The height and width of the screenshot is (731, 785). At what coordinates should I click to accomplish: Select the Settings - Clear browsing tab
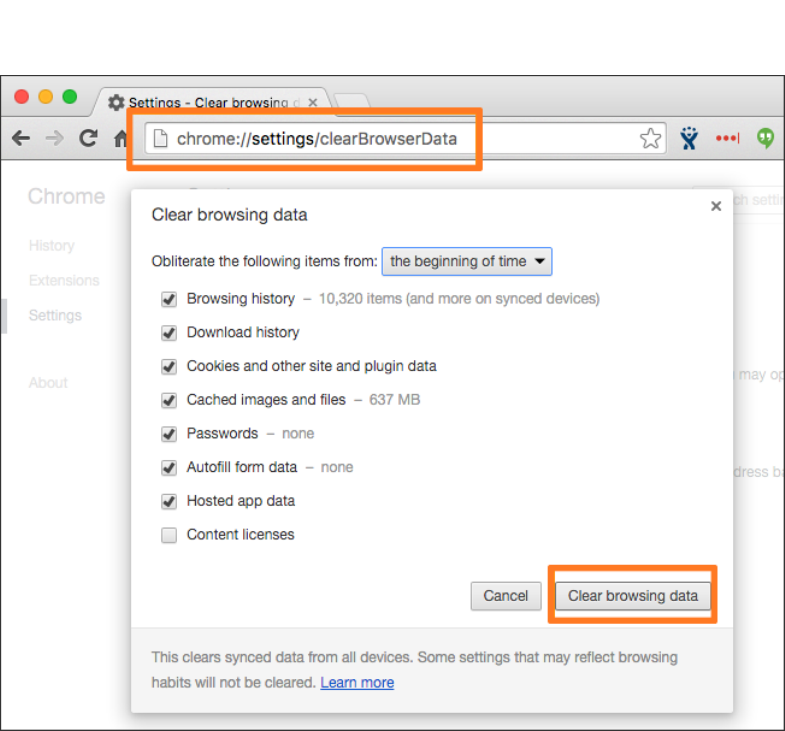(x=210, y=103)
